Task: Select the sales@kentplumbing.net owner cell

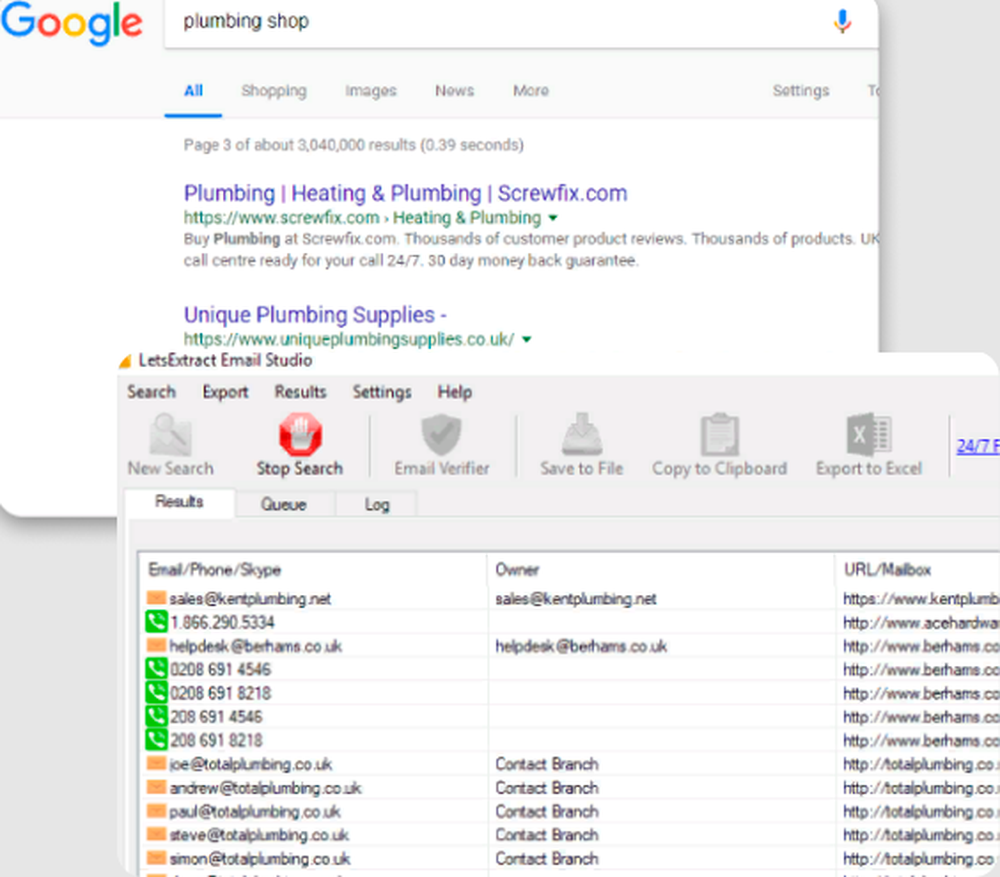Action: tap(661, 598)
